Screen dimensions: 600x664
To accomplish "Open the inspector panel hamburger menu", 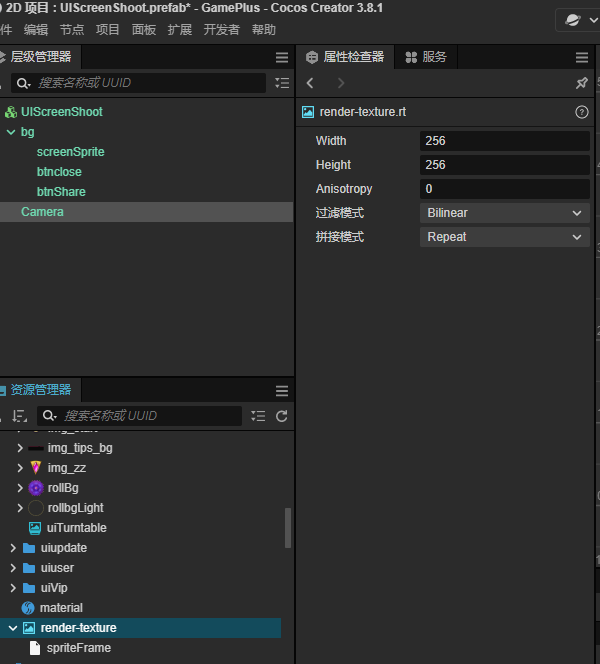I will coord(582,57).
